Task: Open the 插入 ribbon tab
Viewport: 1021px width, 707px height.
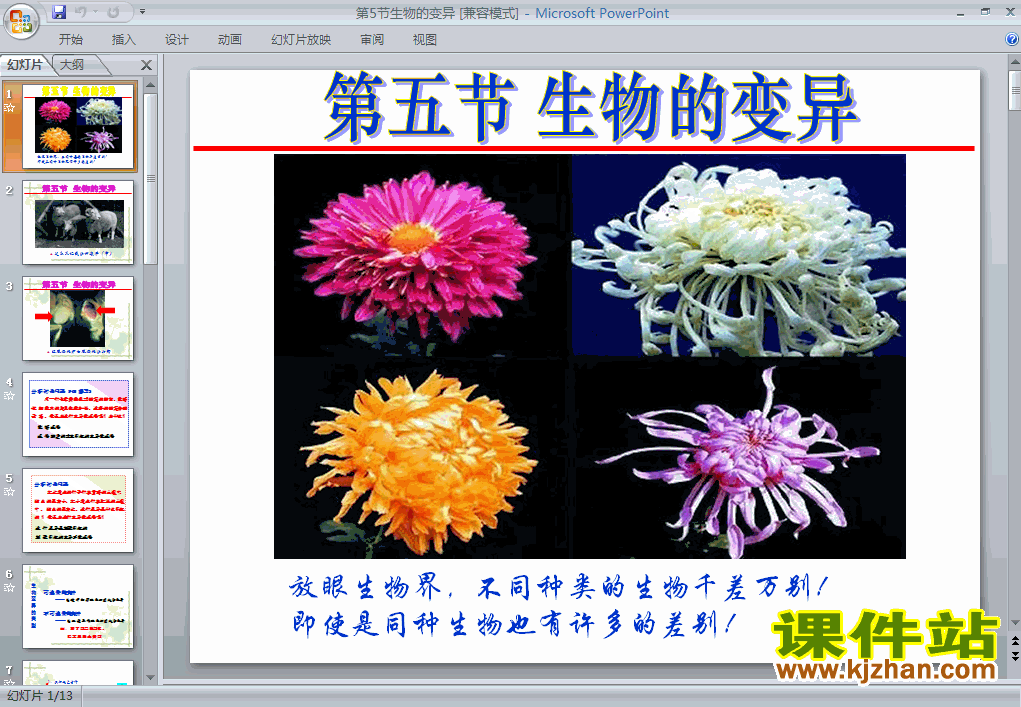Action: coord(124,40)
